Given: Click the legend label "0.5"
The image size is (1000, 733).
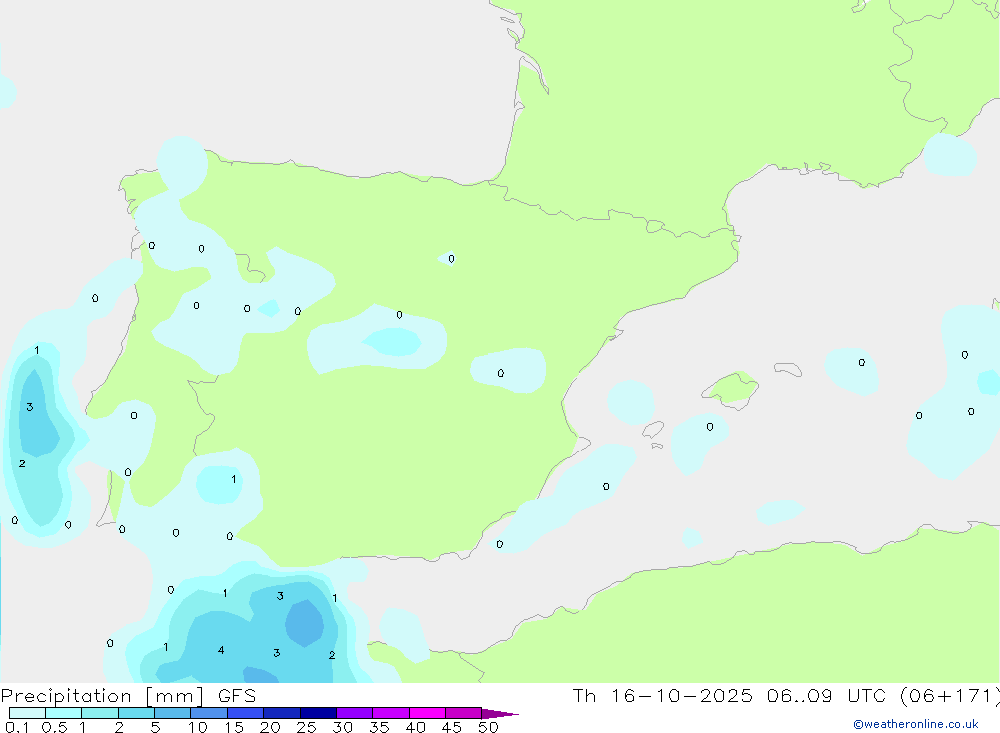Looking at the screenshot, I should click(x=54, y=727).
